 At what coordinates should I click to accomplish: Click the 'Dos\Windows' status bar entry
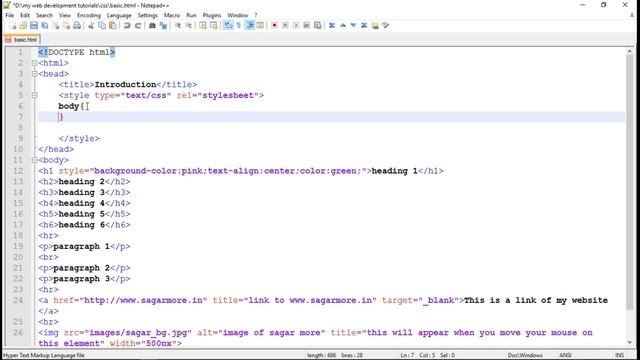click(x=525, y=355)
